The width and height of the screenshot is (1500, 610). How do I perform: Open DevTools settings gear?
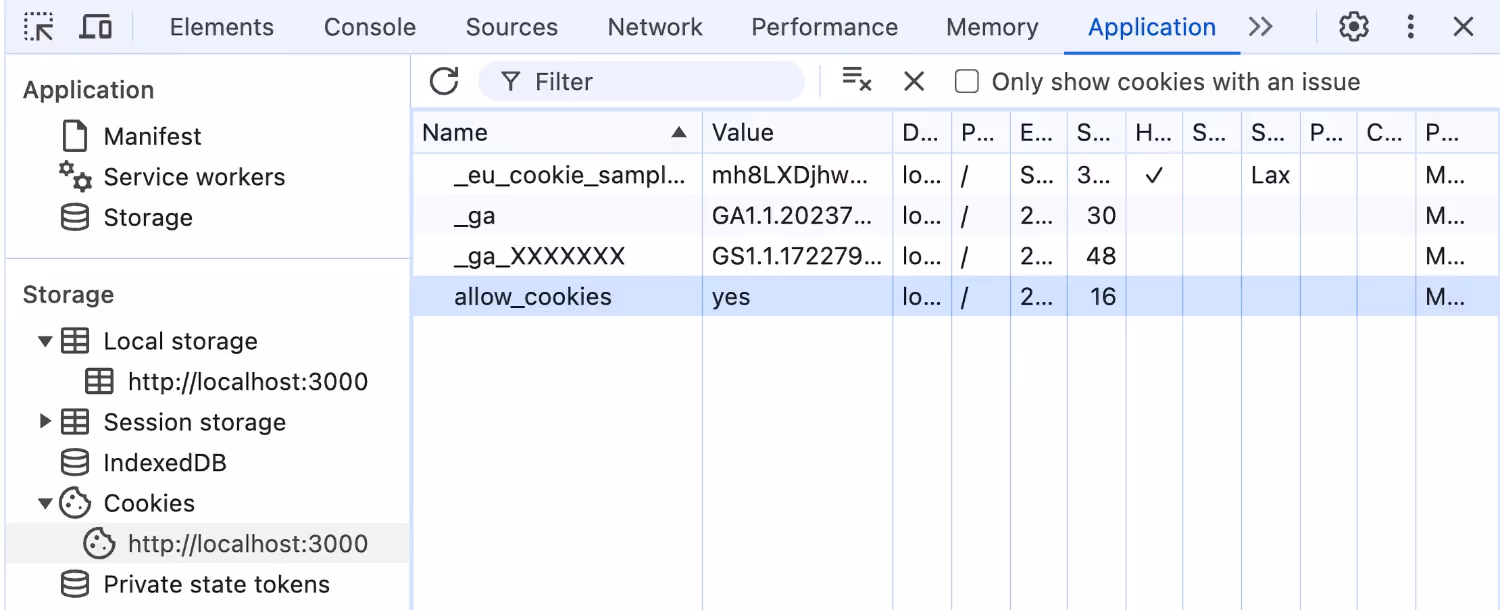point(1353,27)
